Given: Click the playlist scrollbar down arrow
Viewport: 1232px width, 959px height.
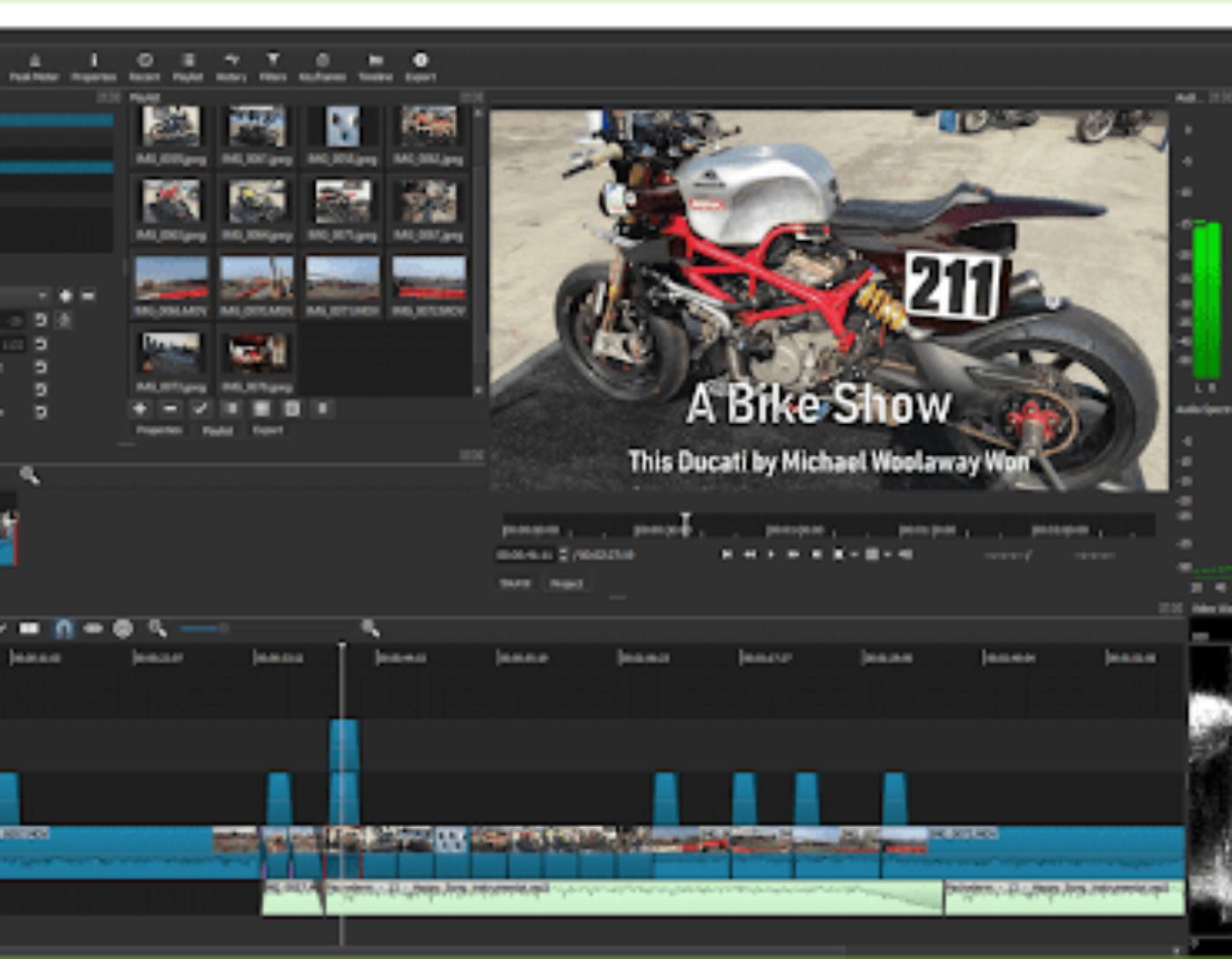Looking at the screenshot, I should click(479, 389).
